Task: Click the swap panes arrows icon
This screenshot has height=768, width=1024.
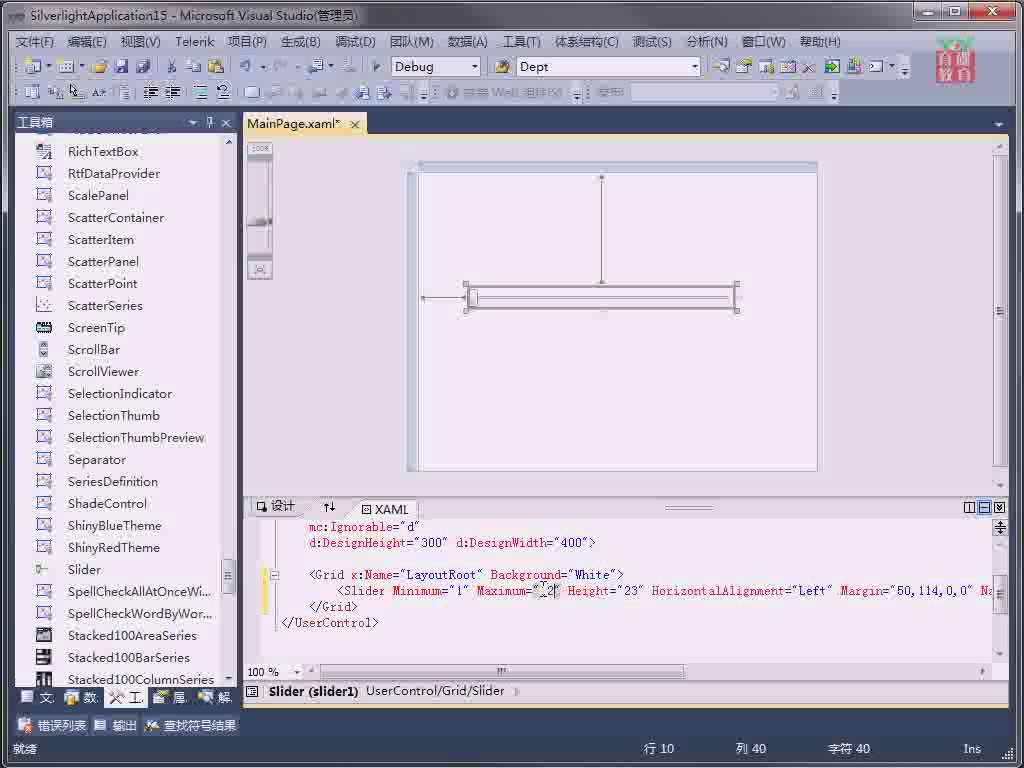Action: pyautogui.click(x=329, y=507)
